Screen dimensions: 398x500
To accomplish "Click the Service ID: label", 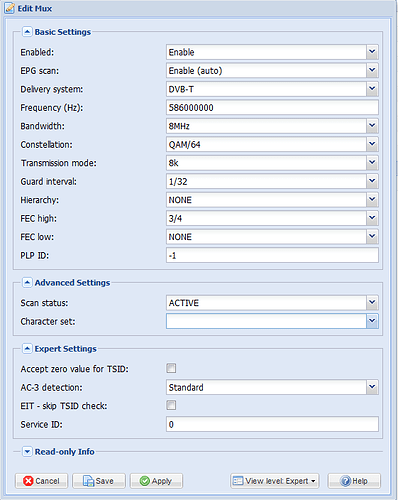I will coord(41,425).
